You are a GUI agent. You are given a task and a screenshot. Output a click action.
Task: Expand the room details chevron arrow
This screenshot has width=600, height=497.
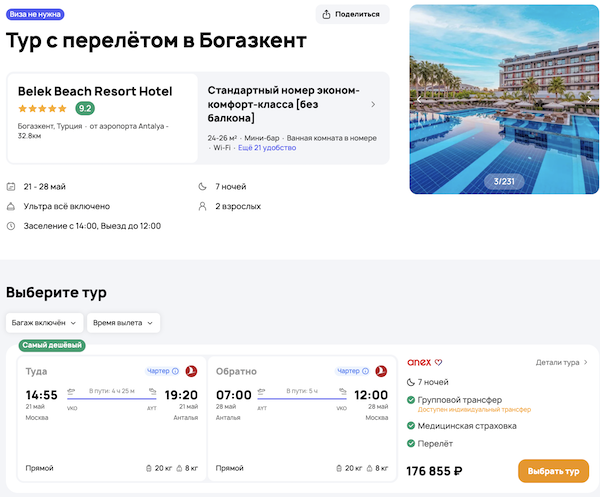[373, 104]
